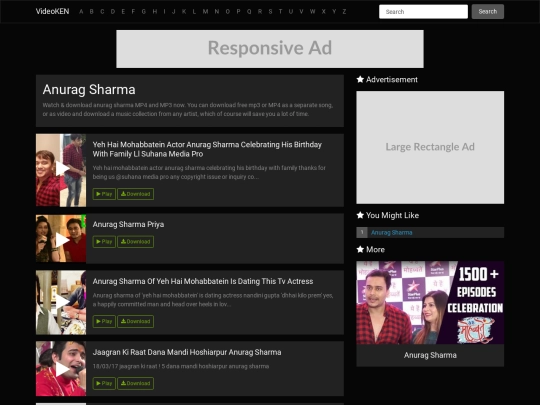The width and height of the screenshot is (540, 405).
Task: Open the letter A index
Action: 81,11
